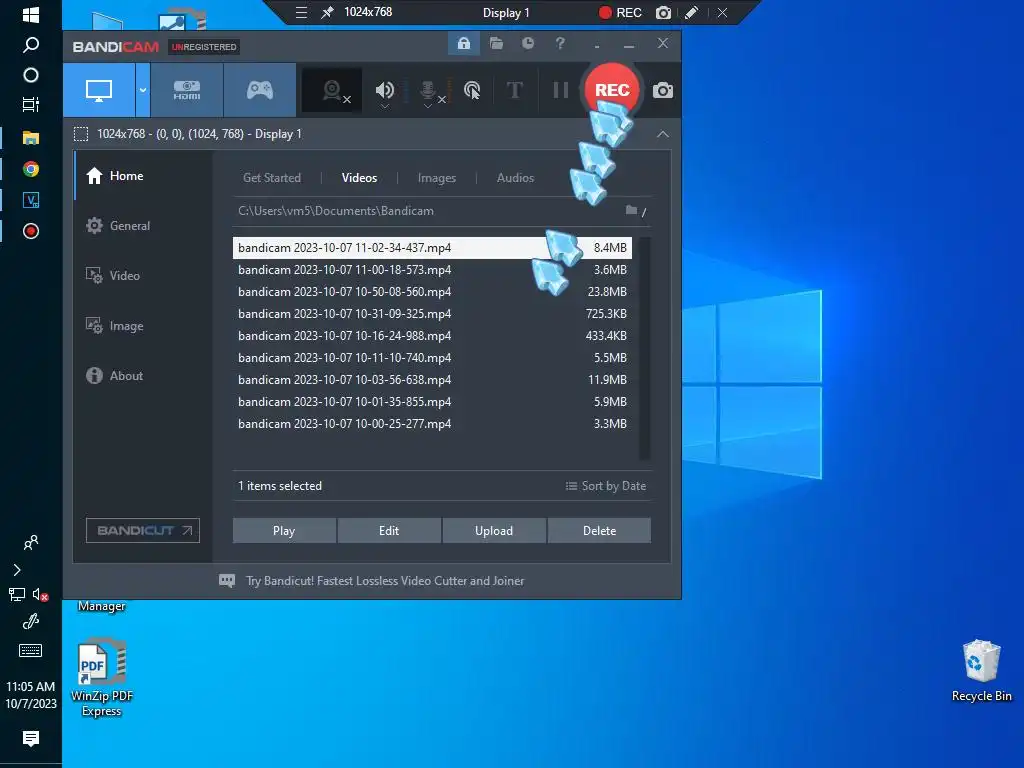Click the video list scrollbar
Viewport: 1024px width, 768px height.
(x=645, y=348)
